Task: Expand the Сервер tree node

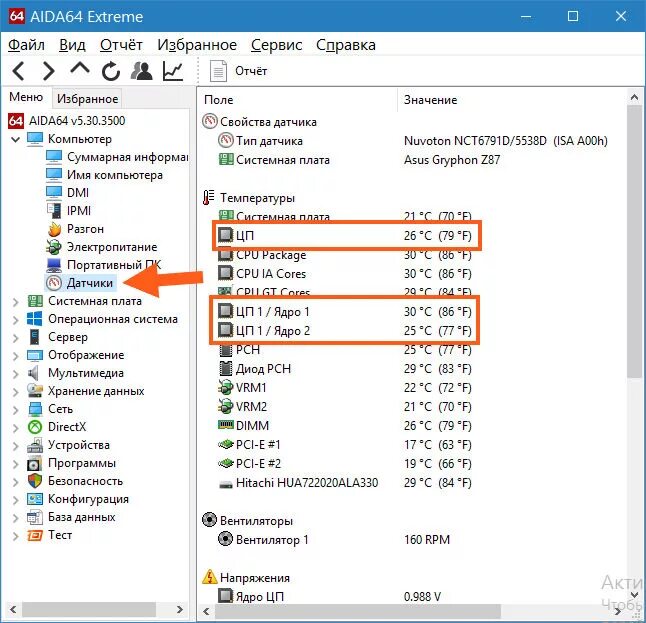Action: (16, 338)
